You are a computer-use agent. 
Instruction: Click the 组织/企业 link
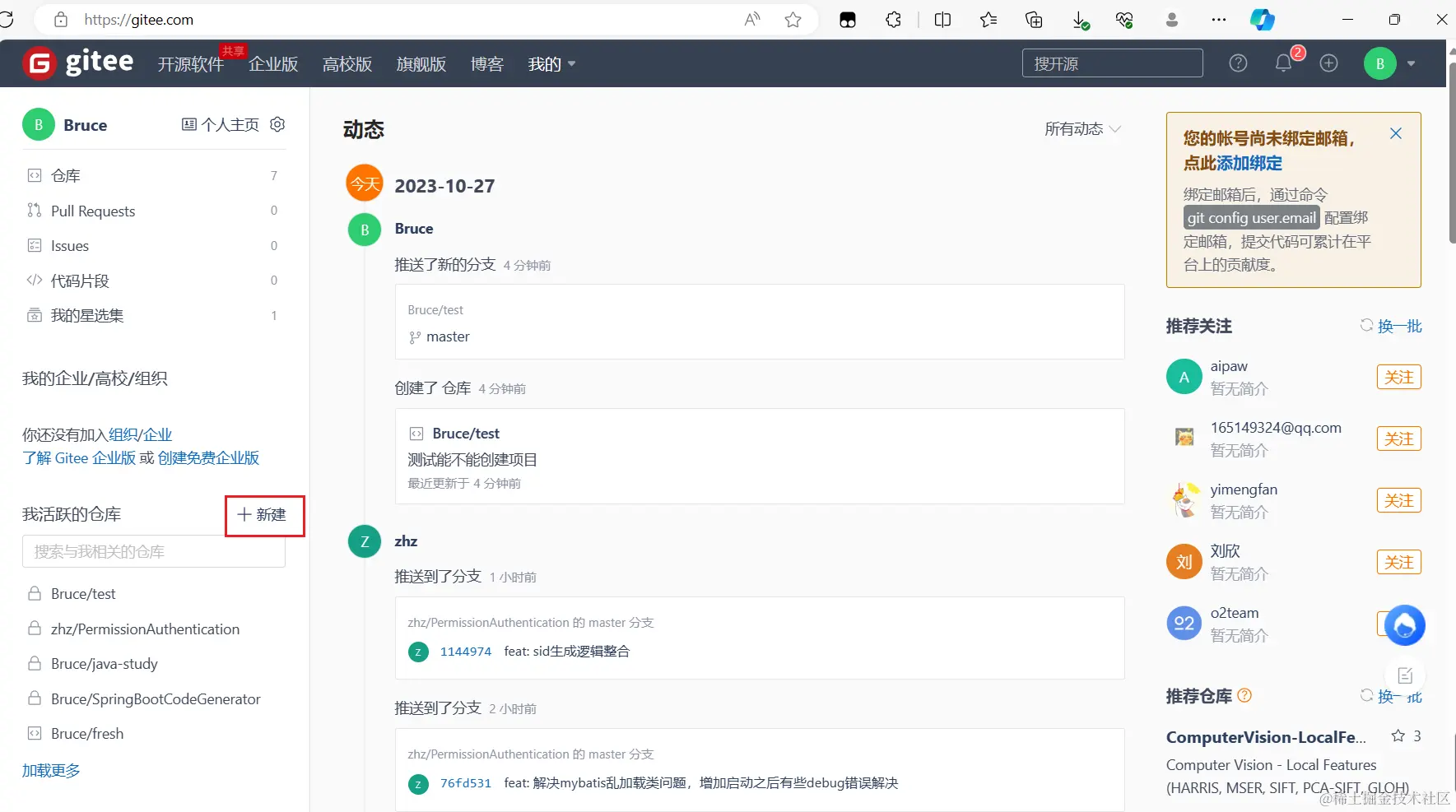point(140,434)
